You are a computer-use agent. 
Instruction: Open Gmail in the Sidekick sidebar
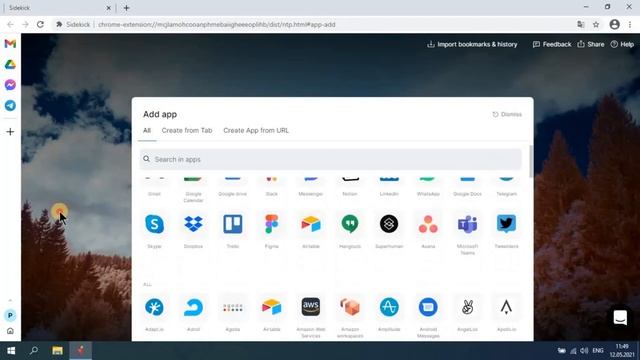coord(10,44)
